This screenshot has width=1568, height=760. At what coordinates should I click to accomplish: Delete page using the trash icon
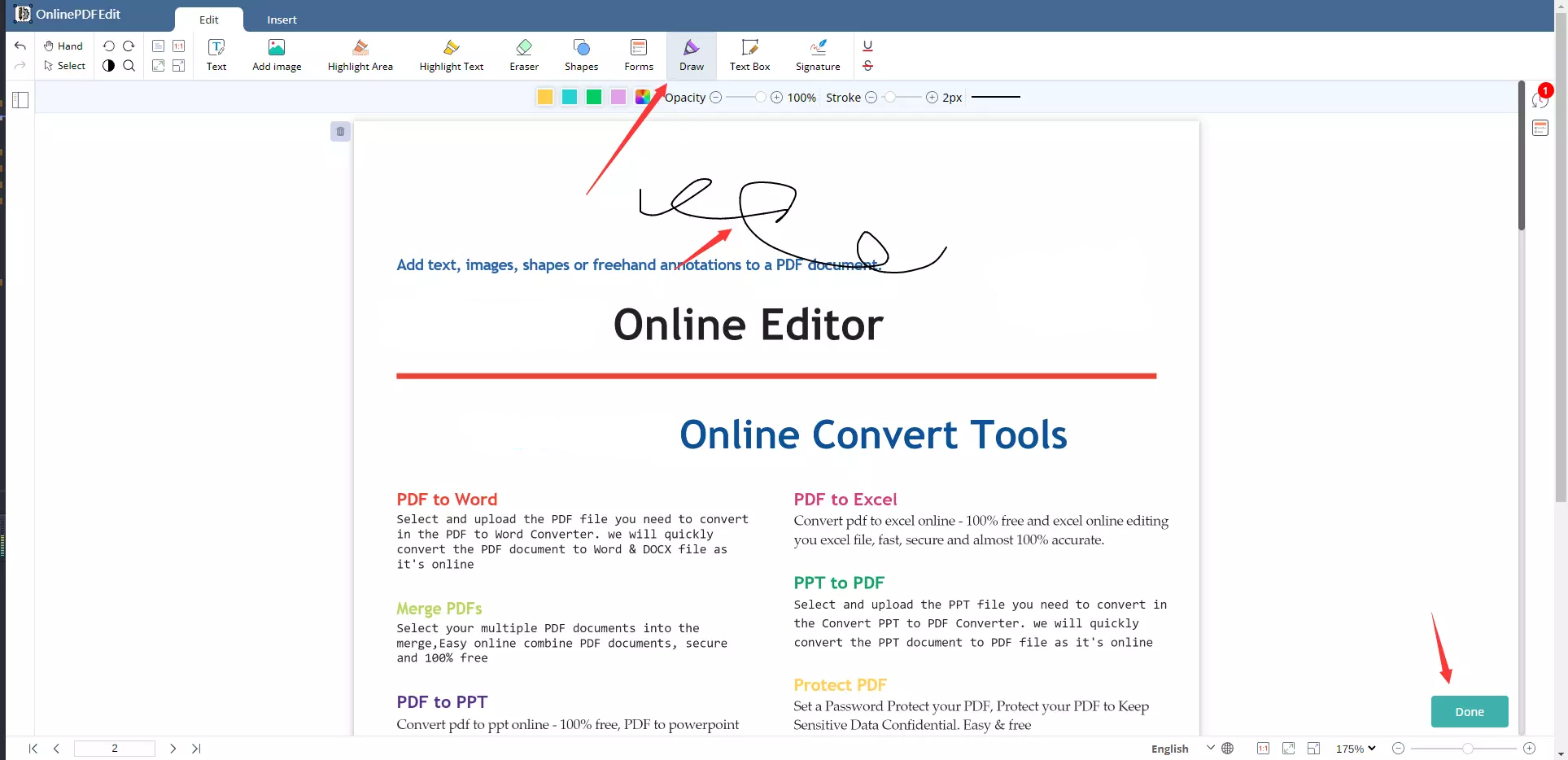pyautogui.click(x=340, y=132)
